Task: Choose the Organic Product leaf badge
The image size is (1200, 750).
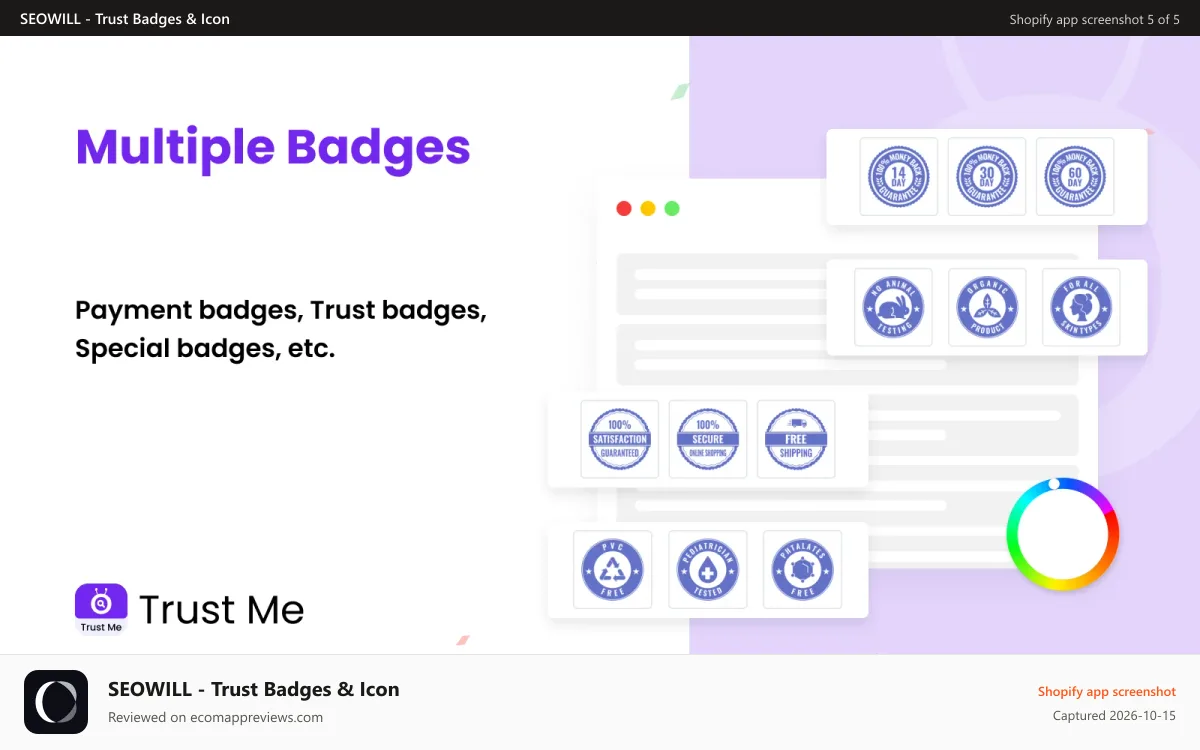Action: tap(987, 307)
